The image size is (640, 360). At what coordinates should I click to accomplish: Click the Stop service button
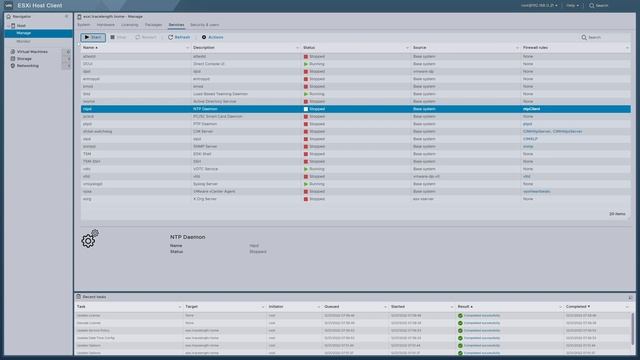pos(118,37)
